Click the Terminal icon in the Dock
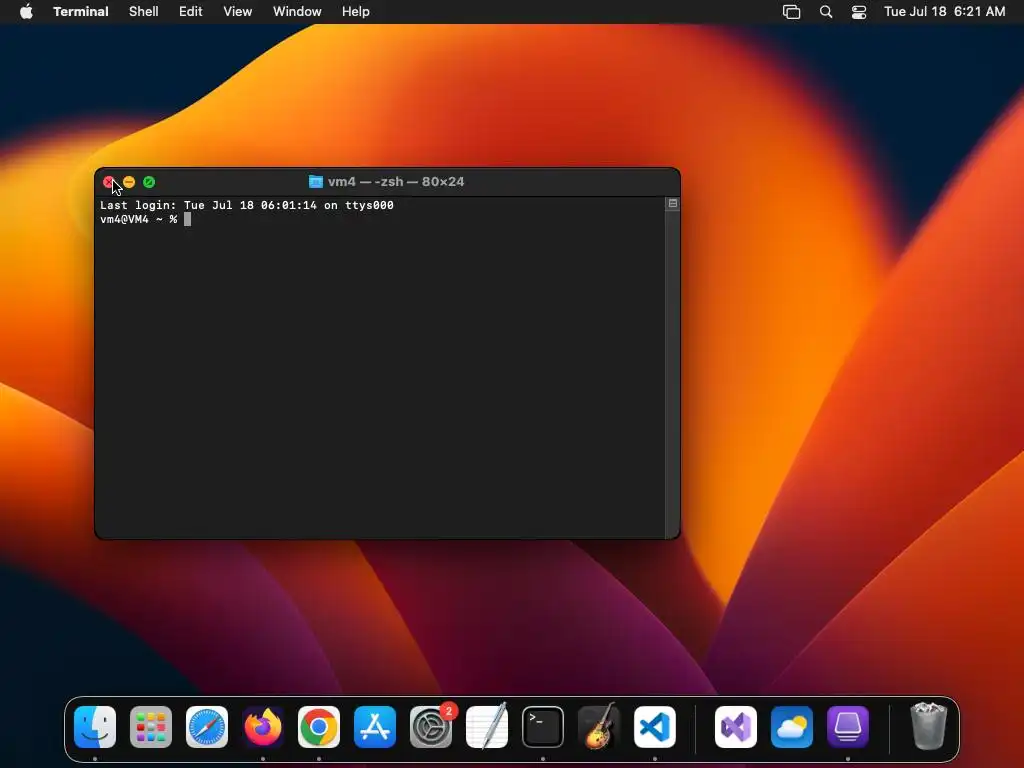The image size is (1024, 768). tap(543, 727)
